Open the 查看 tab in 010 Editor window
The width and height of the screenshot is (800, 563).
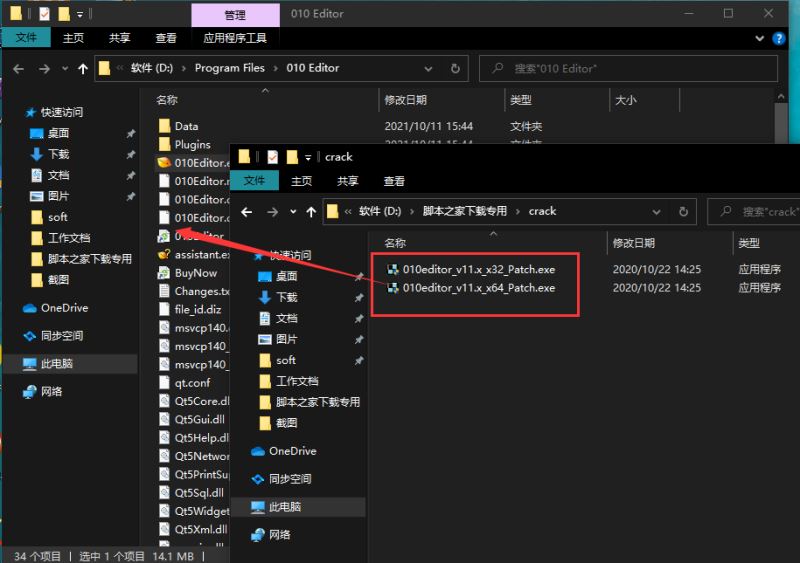point(166,38)
